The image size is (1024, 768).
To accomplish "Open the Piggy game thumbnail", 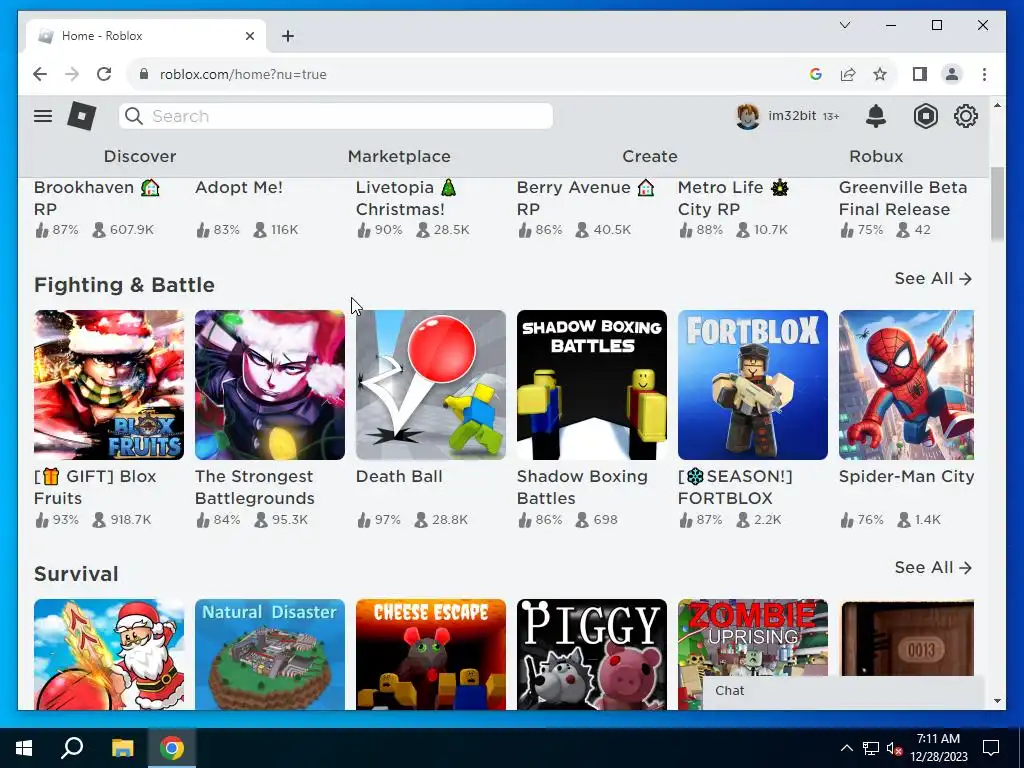I will pos(592,654).
